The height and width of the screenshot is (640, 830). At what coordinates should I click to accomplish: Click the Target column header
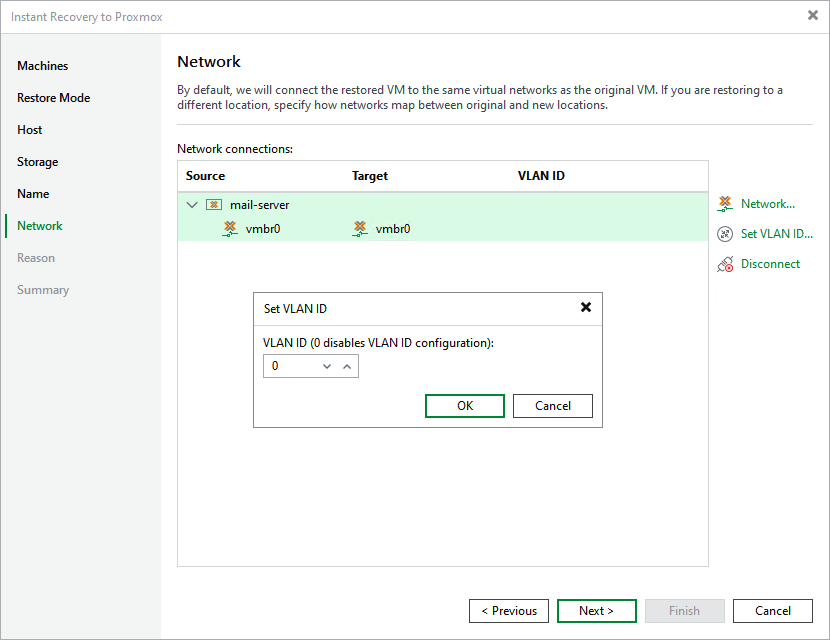tap(370, 176)
